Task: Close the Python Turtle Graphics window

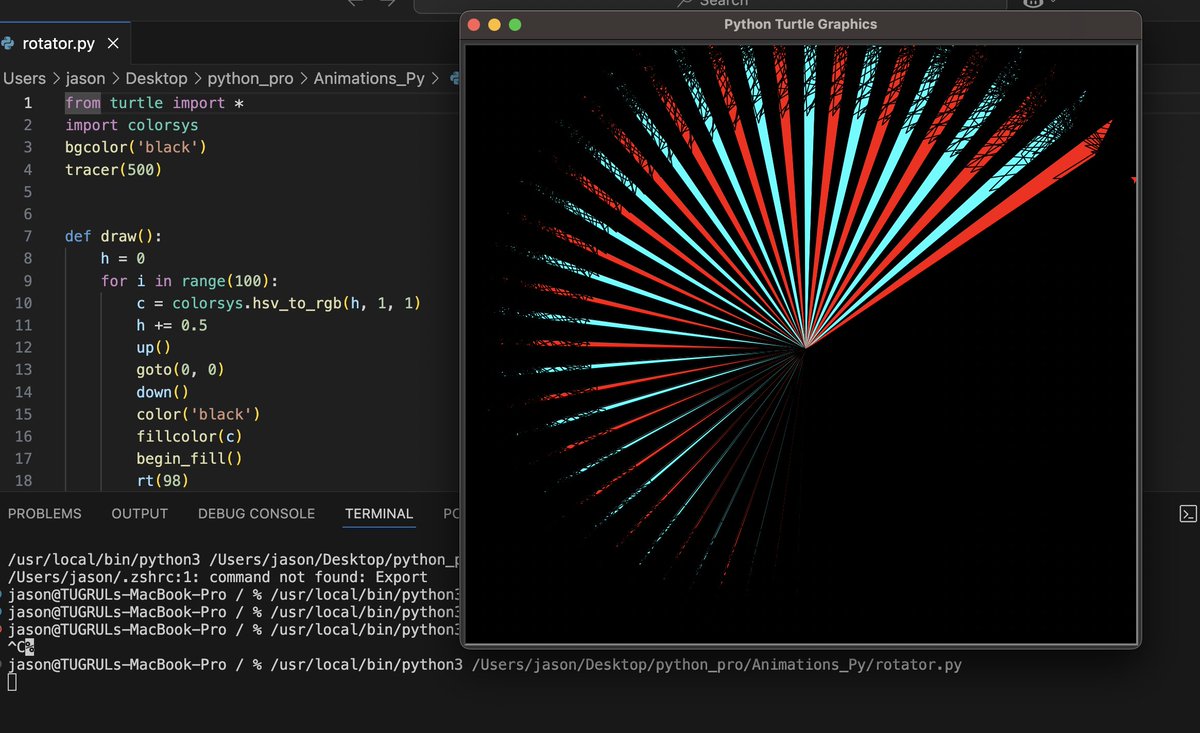Action: click(x=474, y=25)
